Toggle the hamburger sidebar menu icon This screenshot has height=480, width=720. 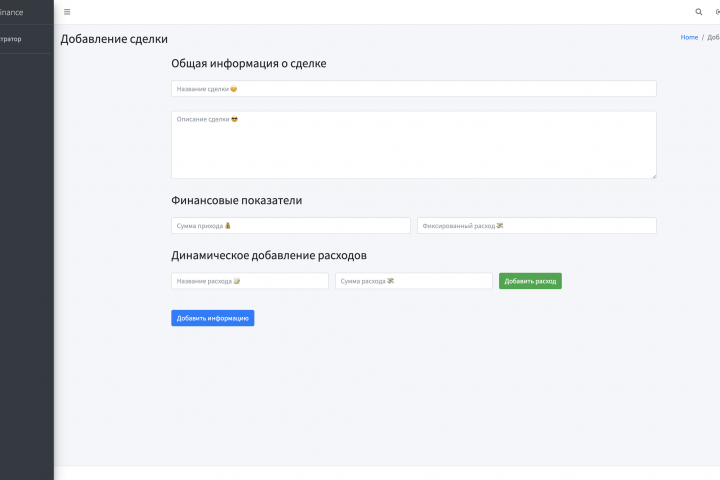(x=67, y=12)
